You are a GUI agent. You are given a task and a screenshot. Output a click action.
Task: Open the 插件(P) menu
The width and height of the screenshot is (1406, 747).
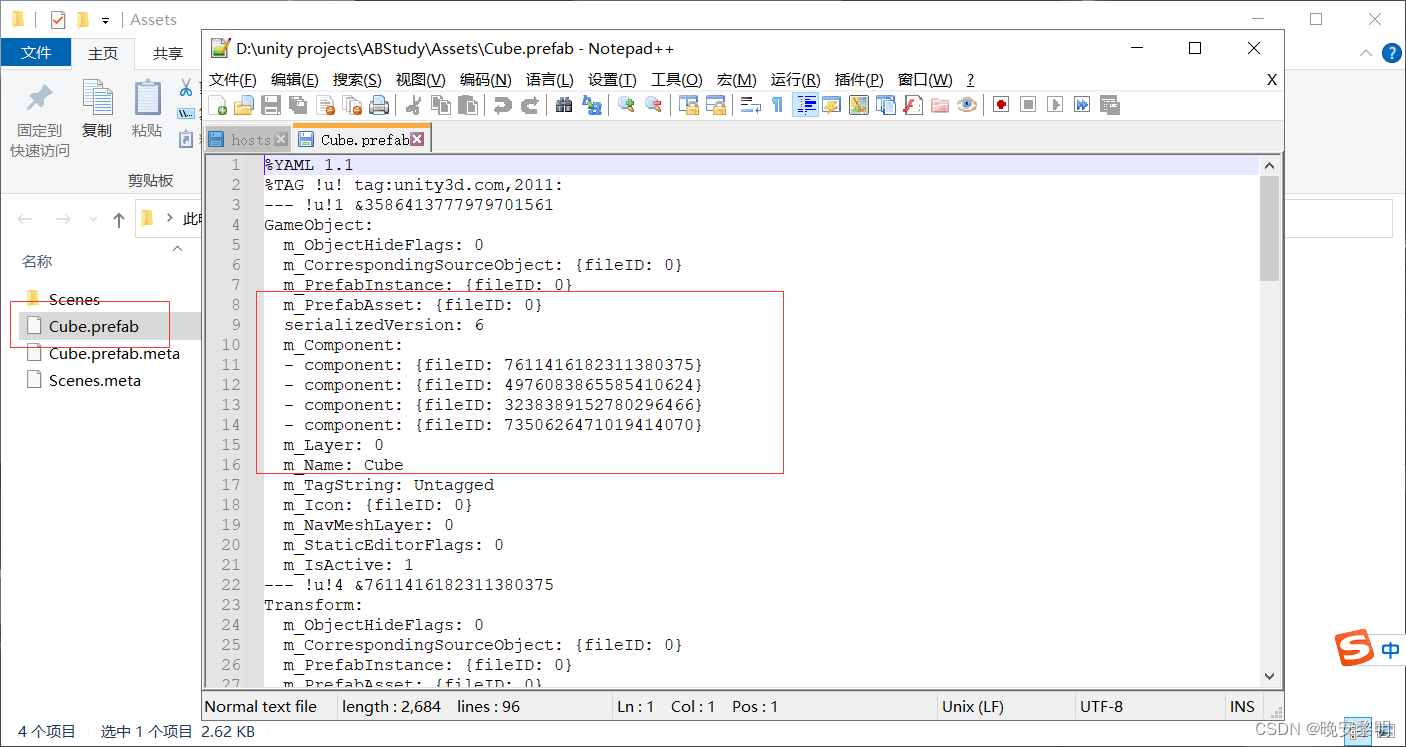click(x=859, y=80)
